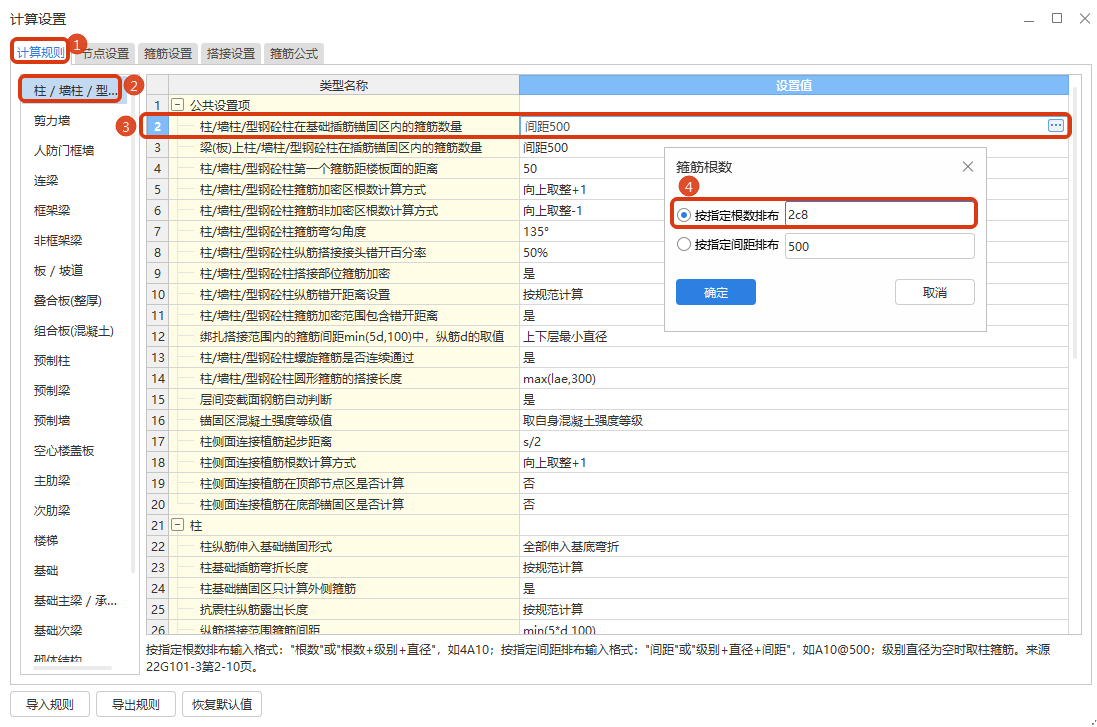Screen dimensions: 1097x727
Task: Select 叠合板(整厚) in category list
Action: point(67,300)
